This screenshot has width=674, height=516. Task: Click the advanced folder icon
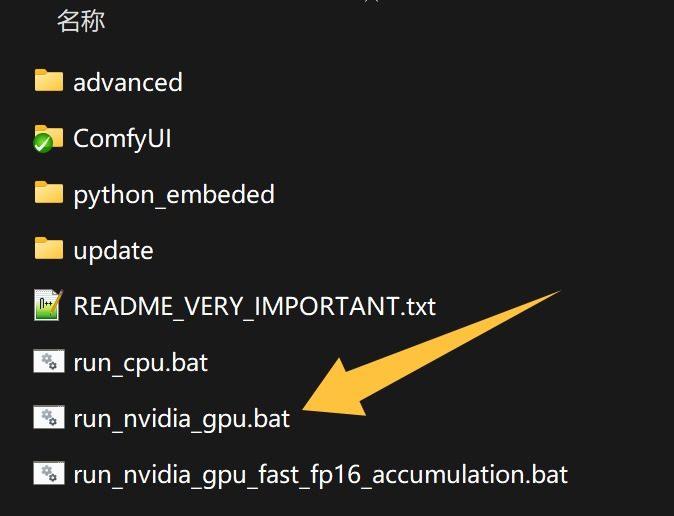tap(49, 80)
